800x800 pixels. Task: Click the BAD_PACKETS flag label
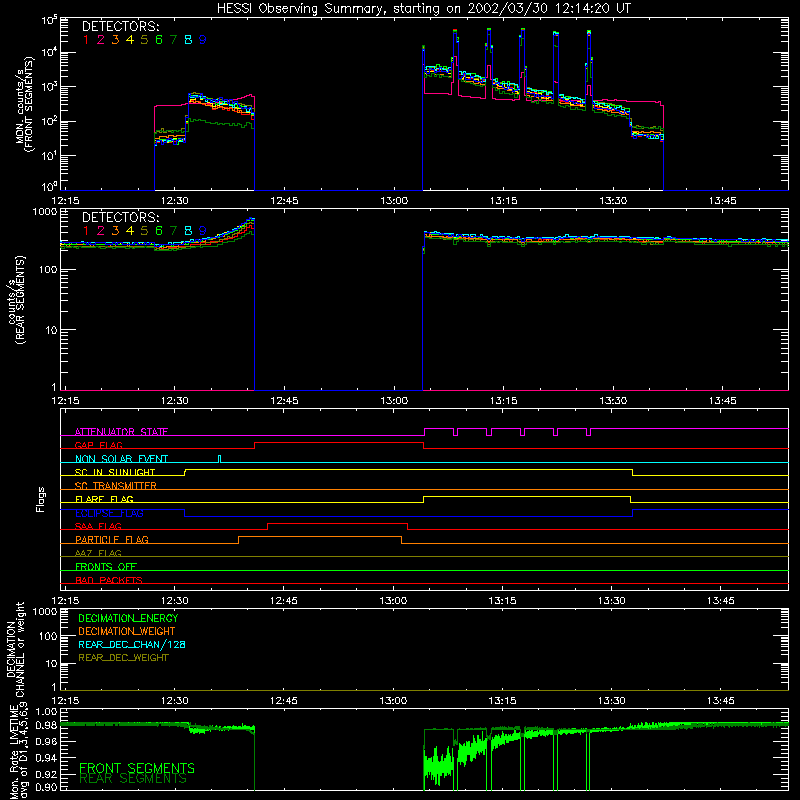click(x=109, y=580)
